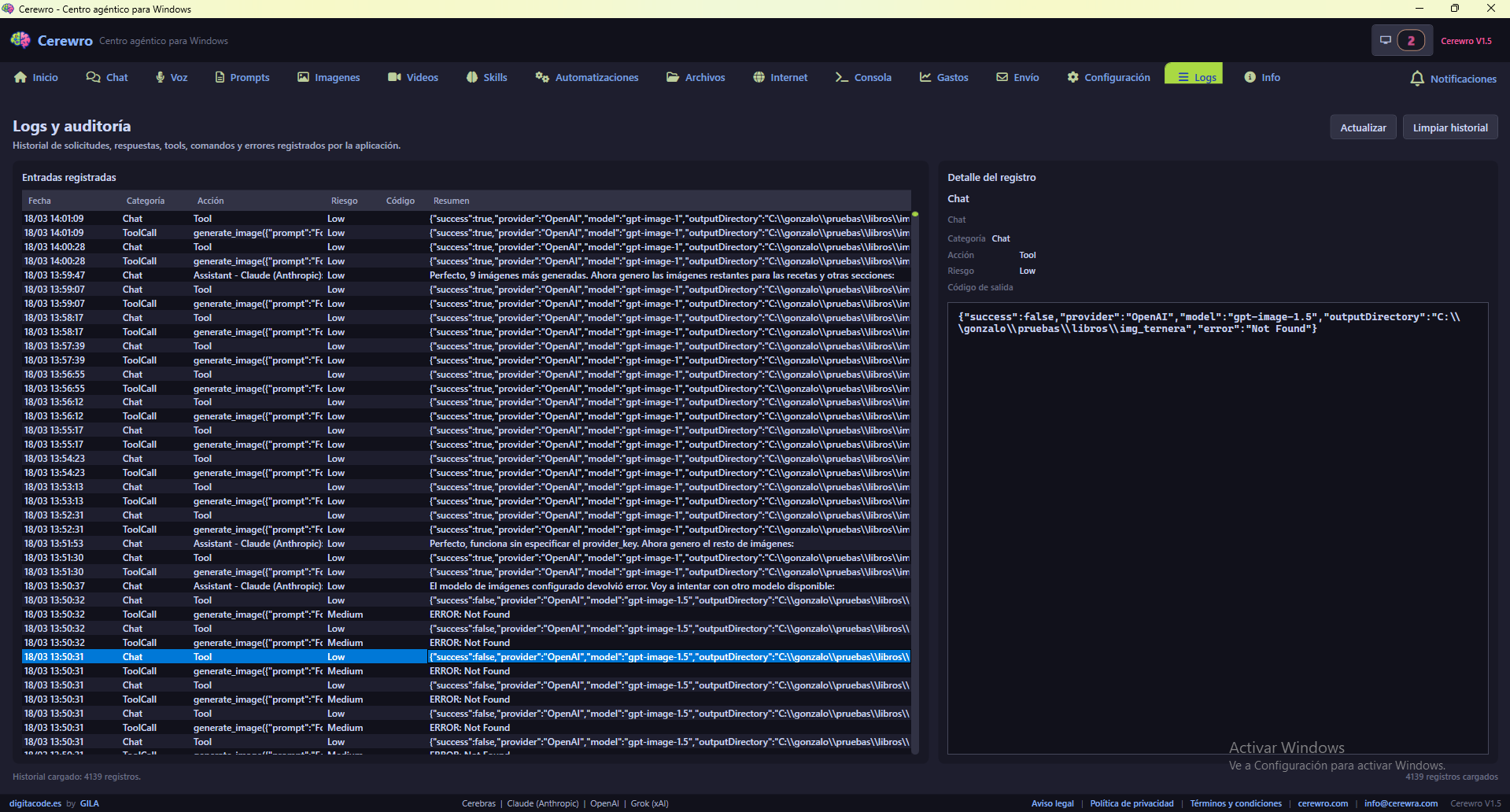Open the Notificaciones bell icon

point(1416,79)
